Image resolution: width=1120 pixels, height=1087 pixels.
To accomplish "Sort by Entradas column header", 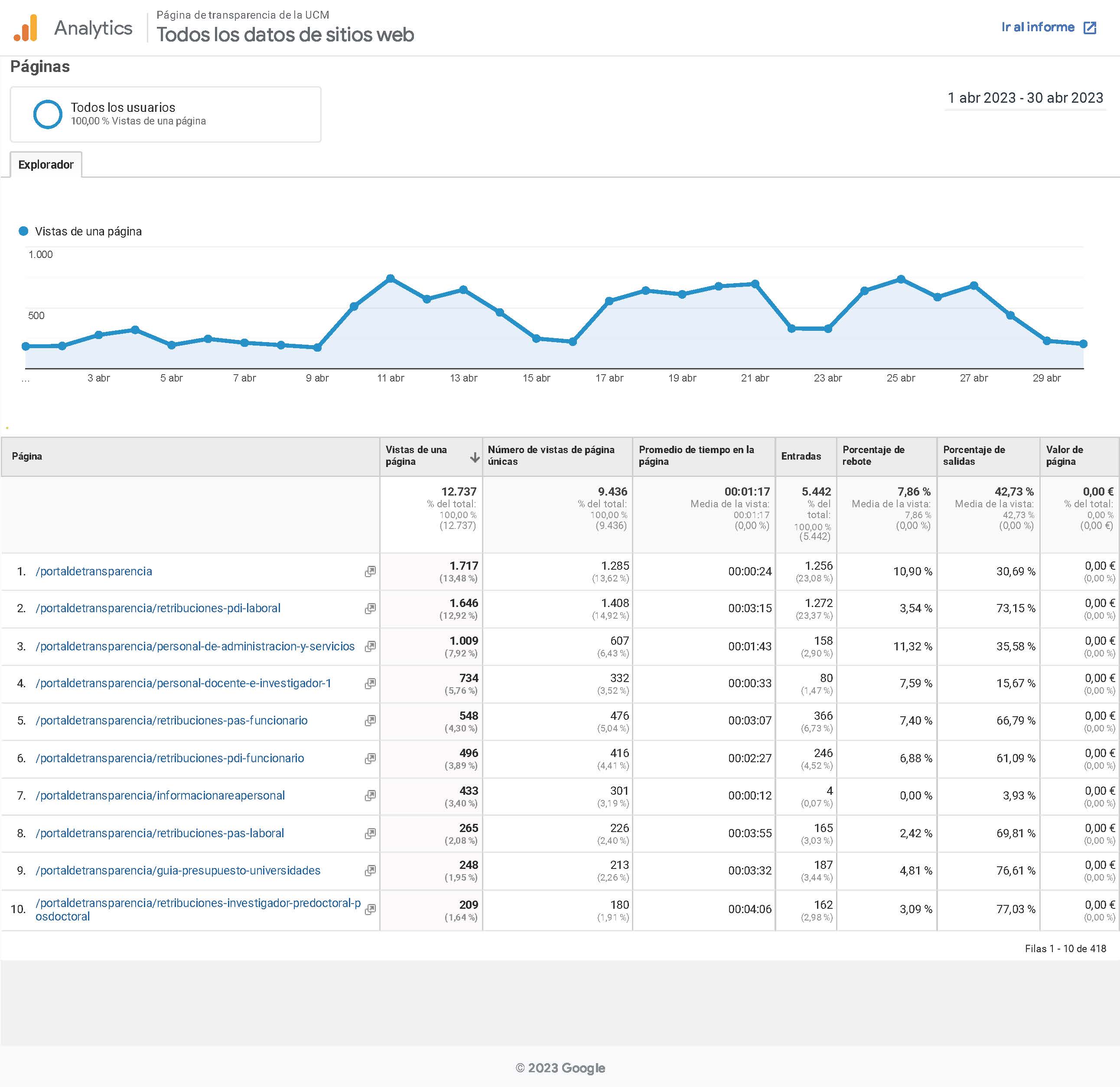I will point(806,457).
